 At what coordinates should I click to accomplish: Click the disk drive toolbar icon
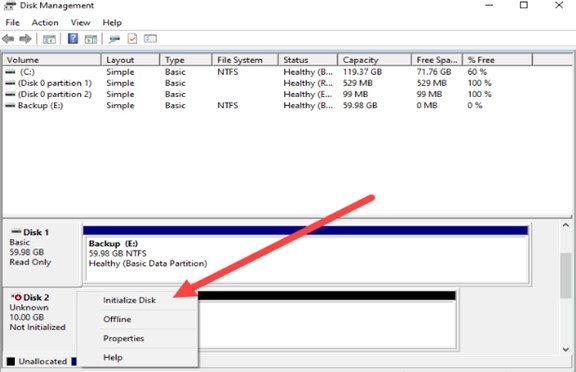tap(114, 39)
